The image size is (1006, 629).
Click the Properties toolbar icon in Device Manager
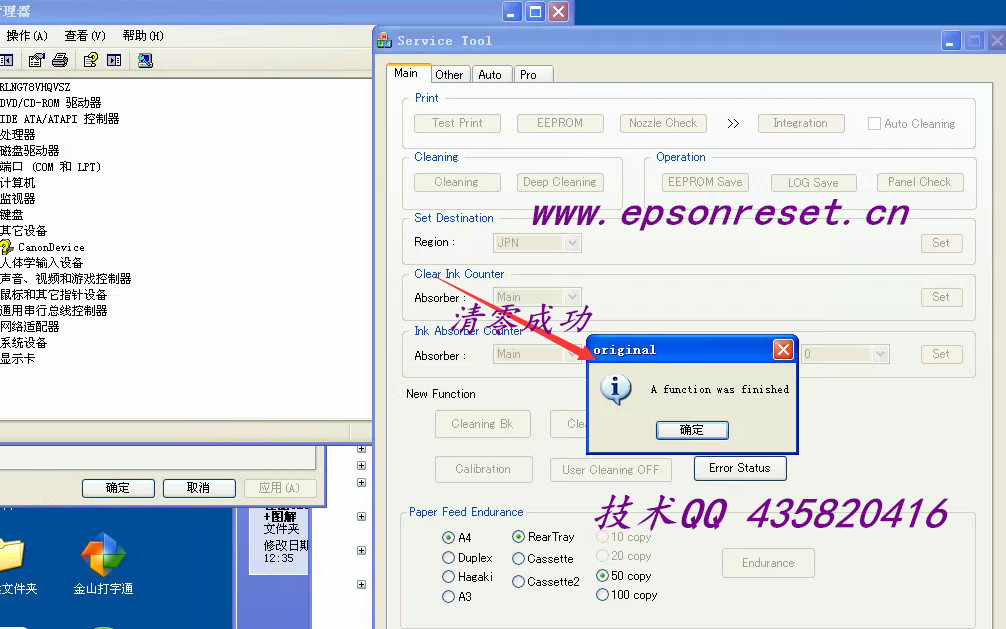(x=36, y=60)
